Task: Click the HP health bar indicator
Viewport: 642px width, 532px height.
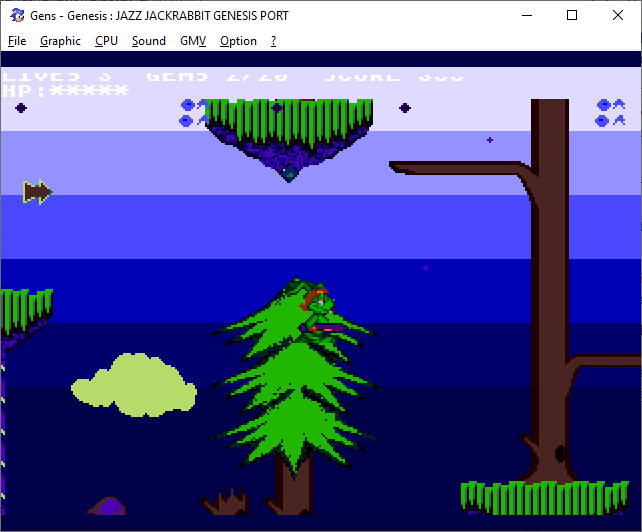Action: (x=66, y=90)
